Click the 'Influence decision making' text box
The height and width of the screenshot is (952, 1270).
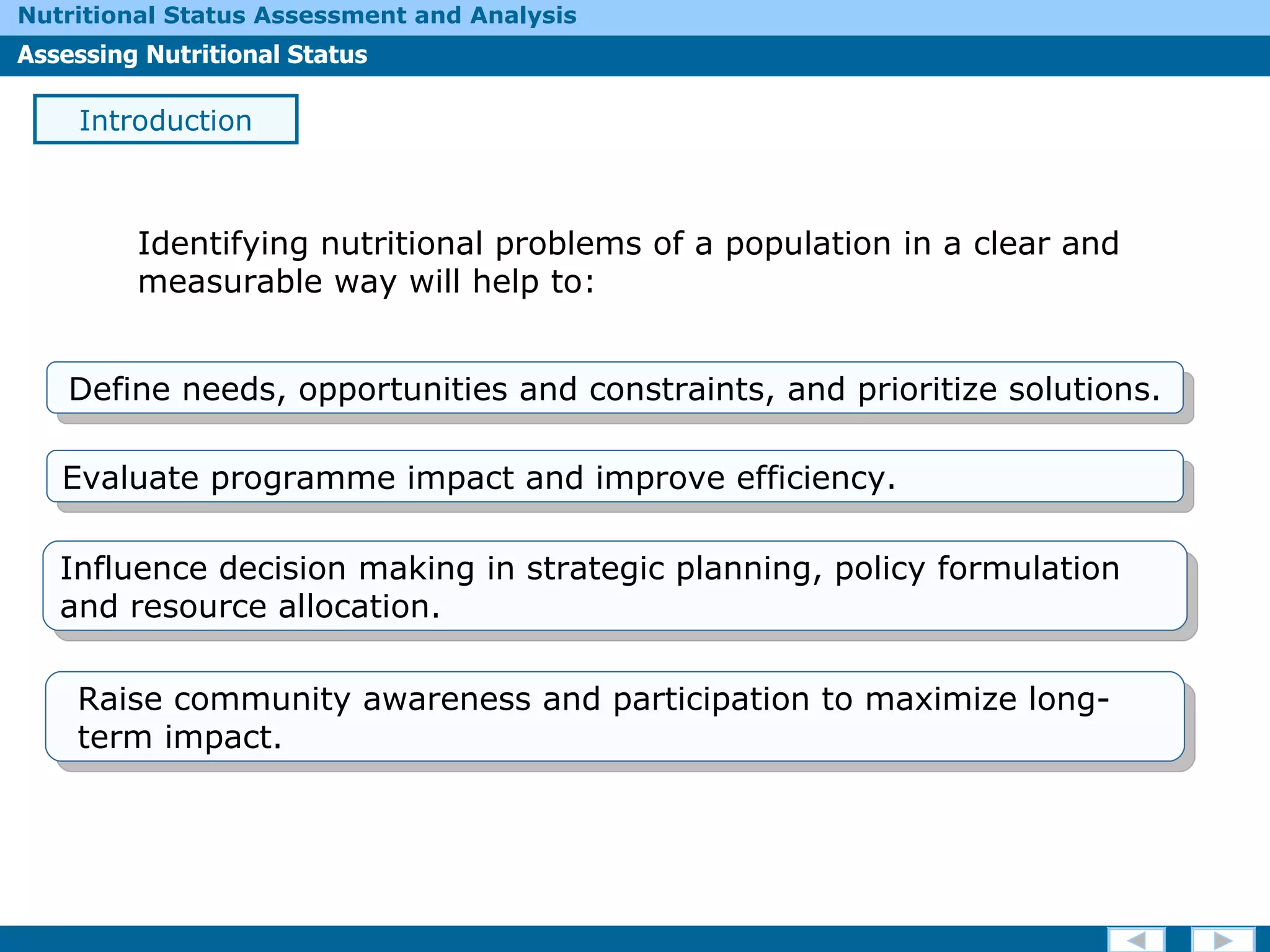tap(615, 586)
